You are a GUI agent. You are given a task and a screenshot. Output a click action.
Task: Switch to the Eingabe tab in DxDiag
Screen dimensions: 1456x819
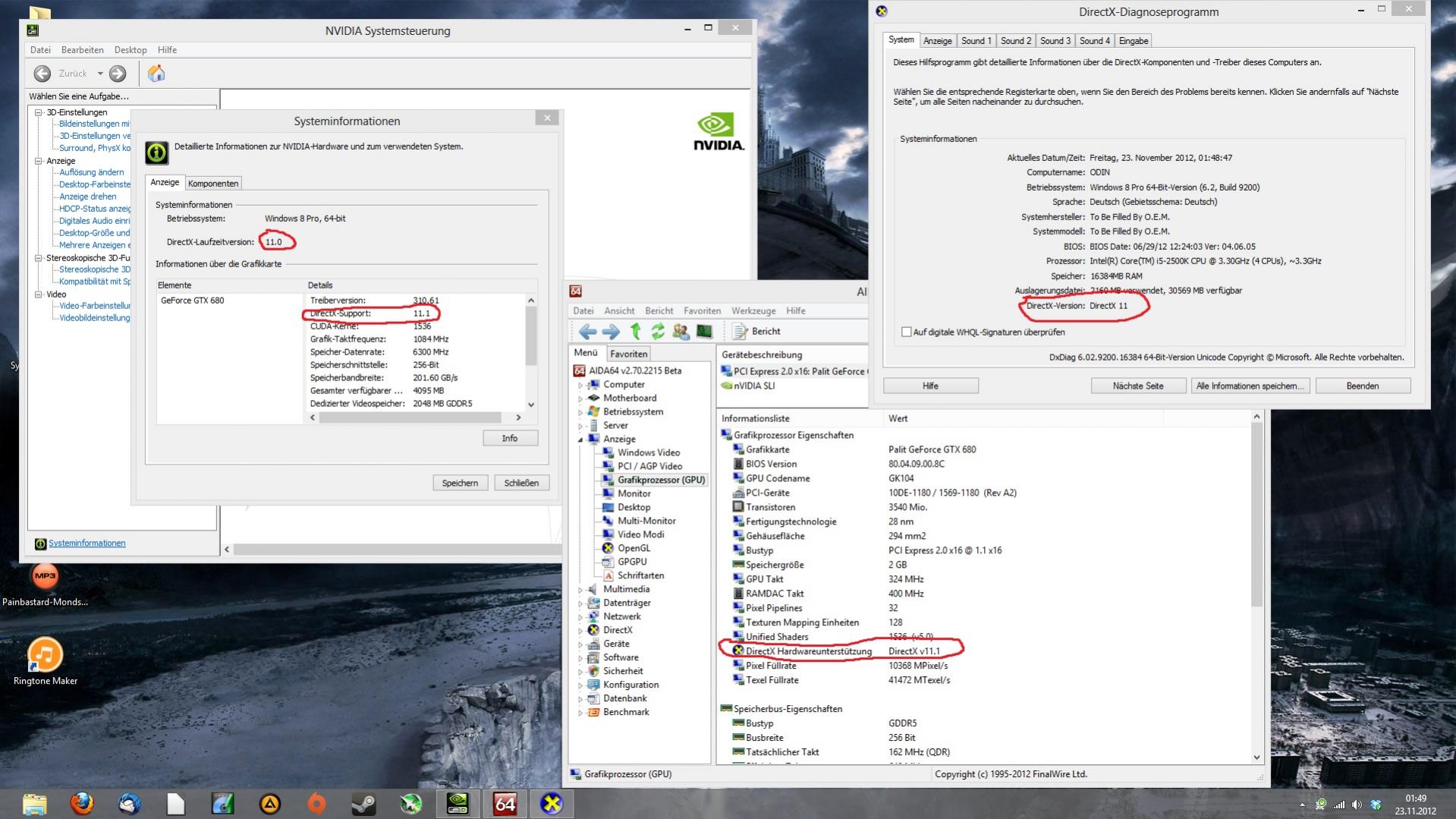point(1134,41)
